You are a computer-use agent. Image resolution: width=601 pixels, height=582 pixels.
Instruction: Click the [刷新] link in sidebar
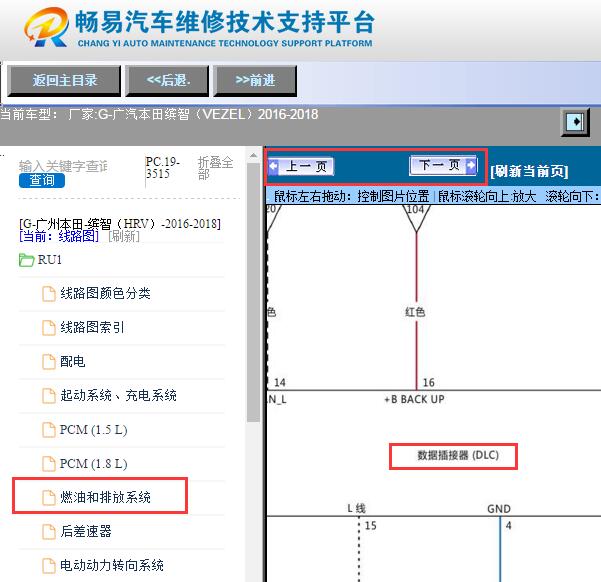pyautogui.click(x=124, y=236)
